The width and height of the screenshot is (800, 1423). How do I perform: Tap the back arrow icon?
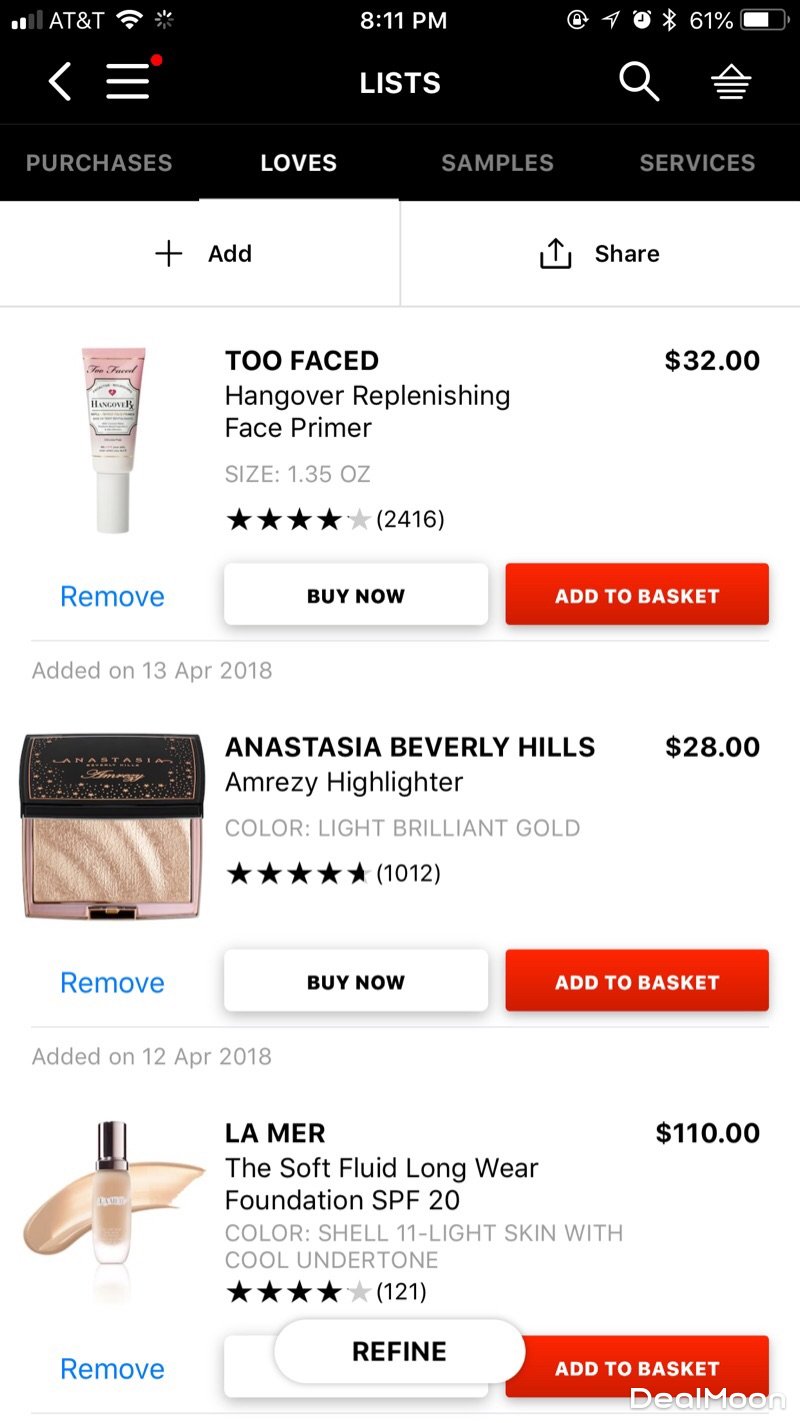click(60, 82)
